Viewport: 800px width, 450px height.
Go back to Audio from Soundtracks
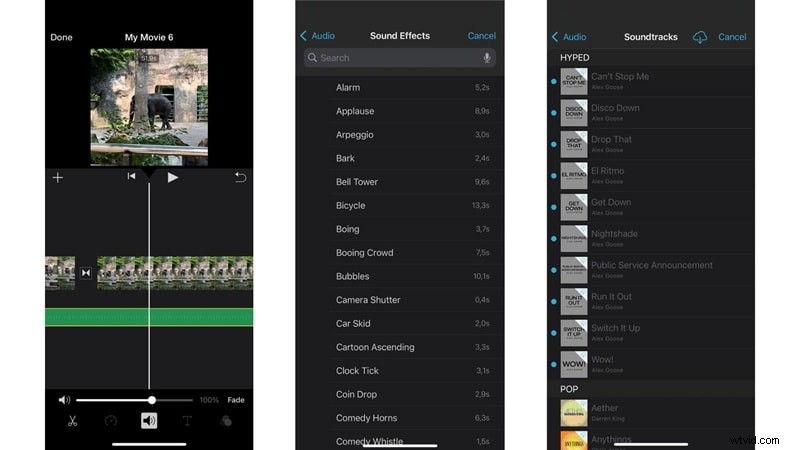click(569, 37)
